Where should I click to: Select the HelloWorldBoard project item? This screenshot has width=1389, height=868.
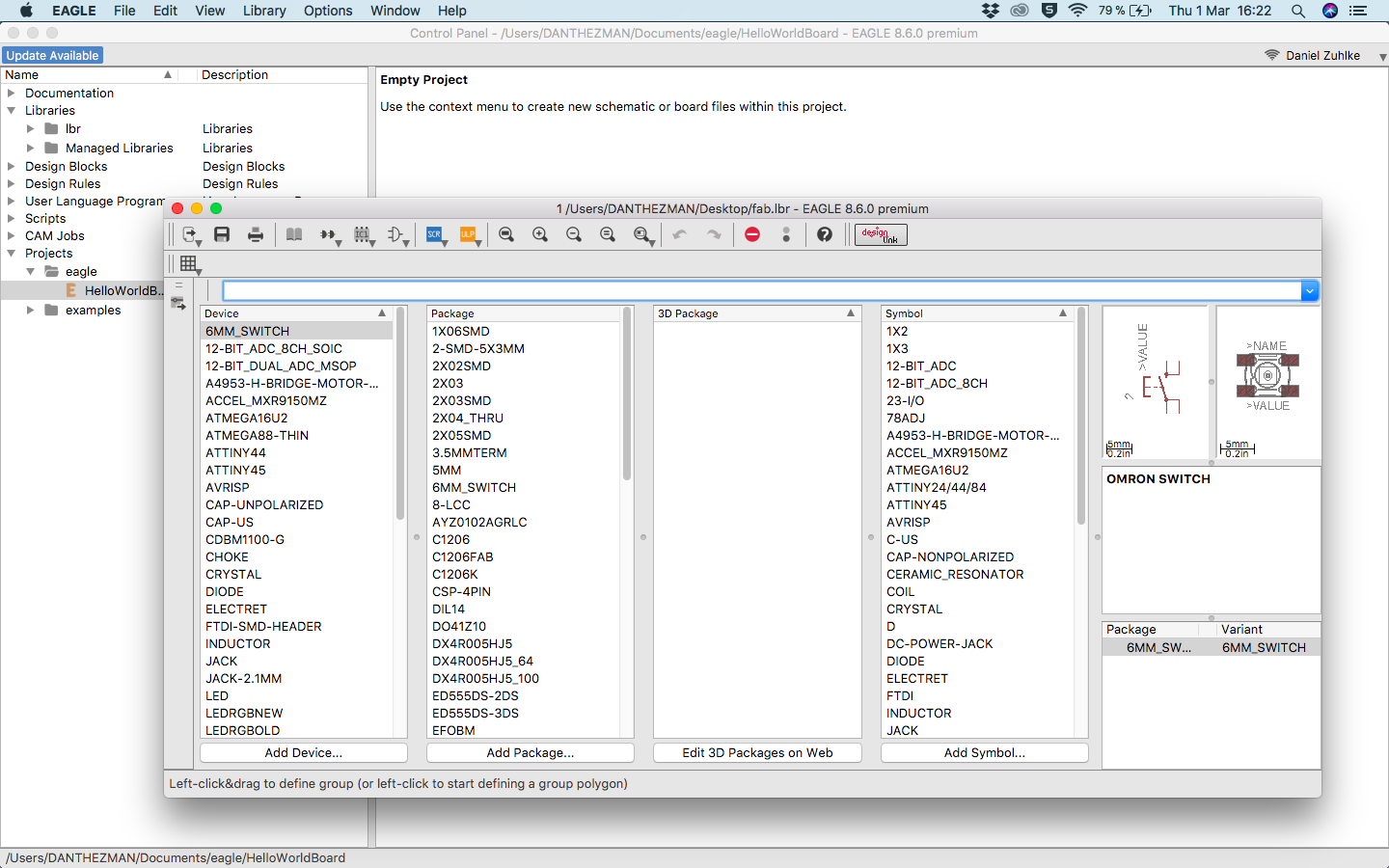[x=123, y=290]
